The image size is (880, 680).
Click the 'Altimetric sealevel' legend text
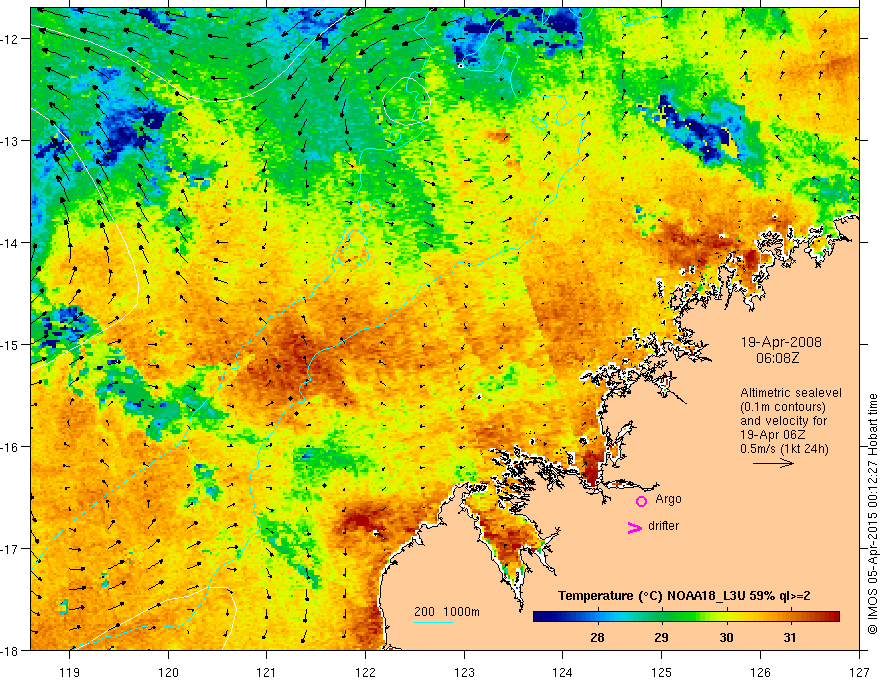click(x=791, y=393)
